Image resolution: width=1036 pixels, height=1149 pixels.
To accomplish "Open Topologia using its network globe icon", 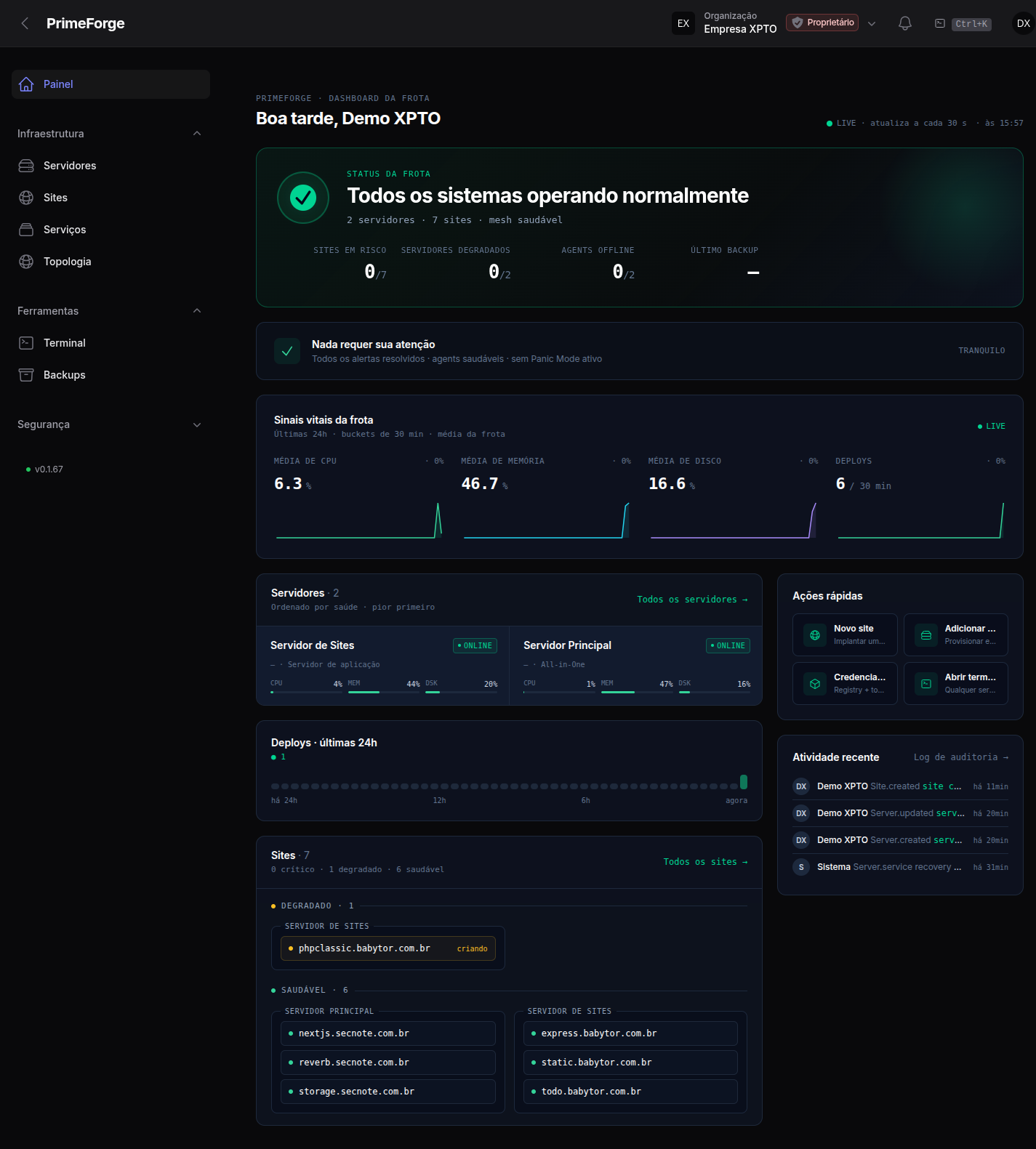I will (x=26, y=262).
